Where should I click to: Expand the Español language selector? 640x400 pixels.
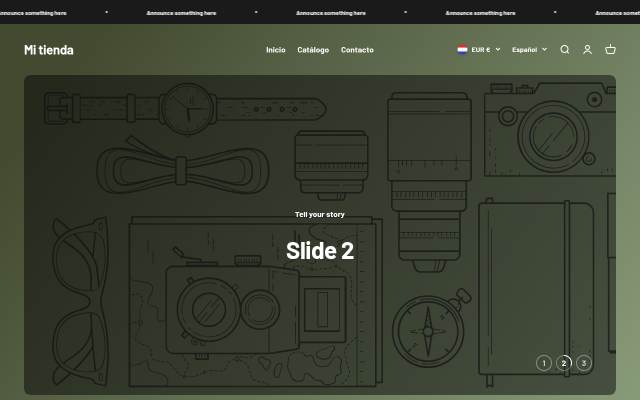click(x=529, y=49)
